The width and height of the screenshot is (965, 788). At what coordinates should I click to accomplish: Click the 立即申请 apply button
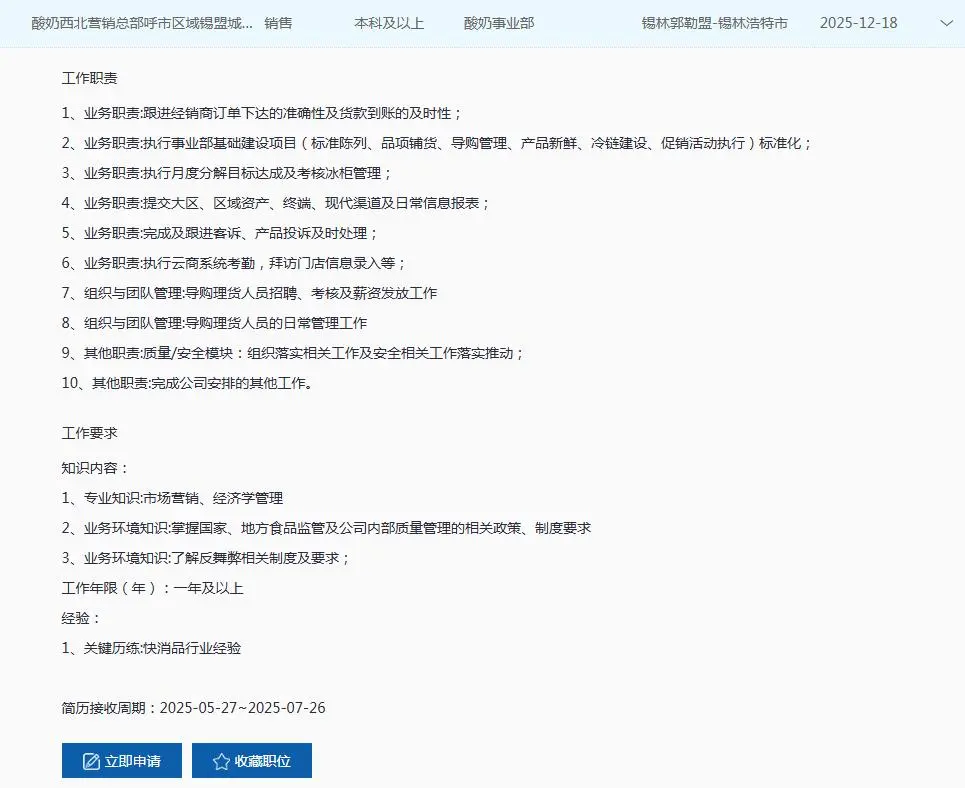121,761
